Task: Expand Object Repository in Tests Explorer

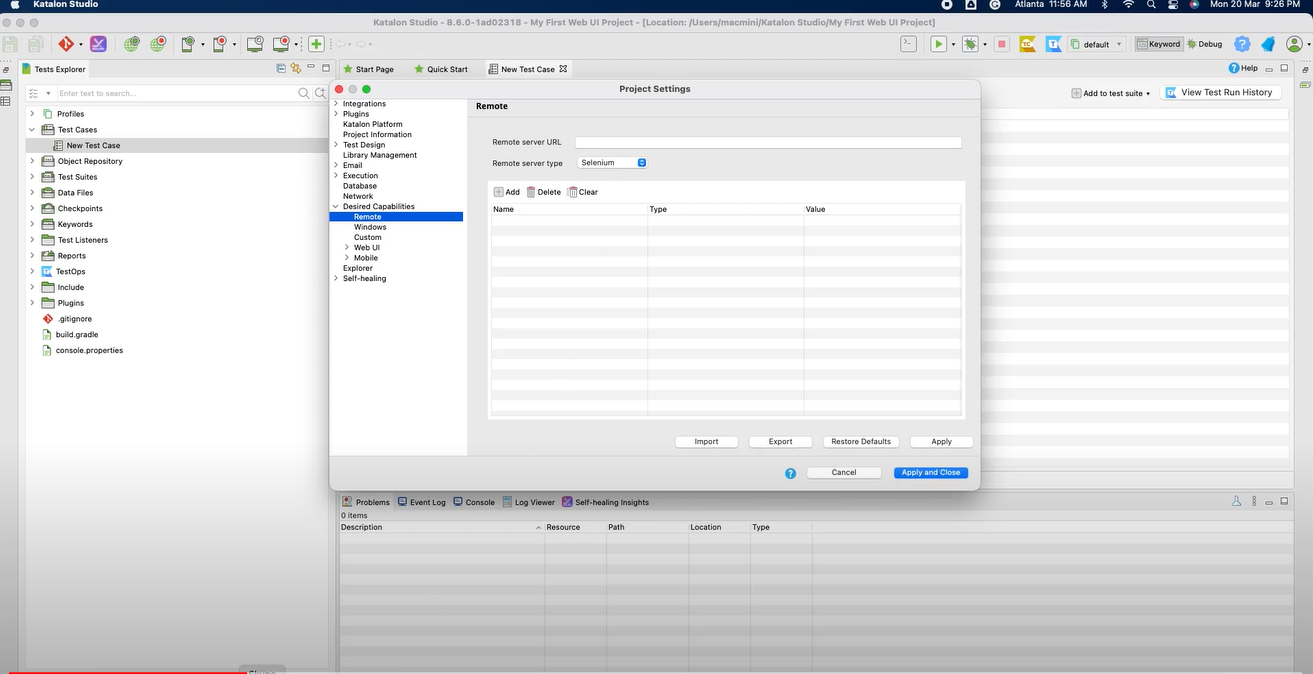Action: pyautogui.click(x=32, y=161)
